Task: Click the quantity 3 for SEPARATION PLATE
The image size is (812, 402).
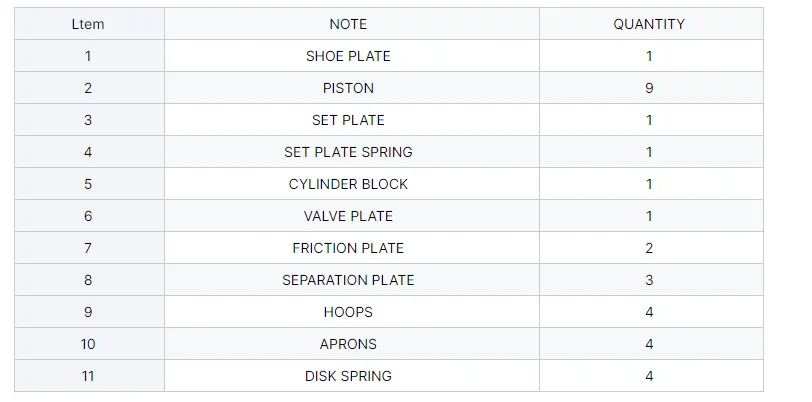Action: pyautogui.click(x=651, y=280)
